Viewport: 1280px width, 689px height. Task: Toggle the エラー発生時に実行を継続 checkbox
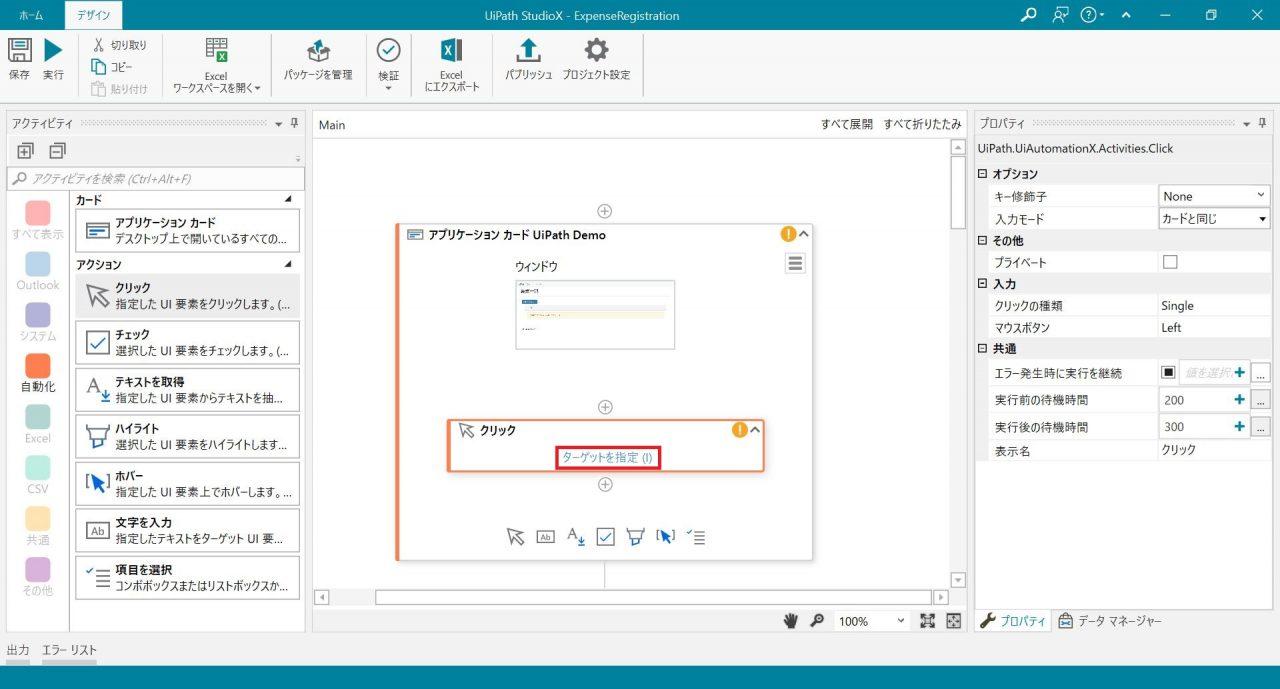pos(1168,372)
